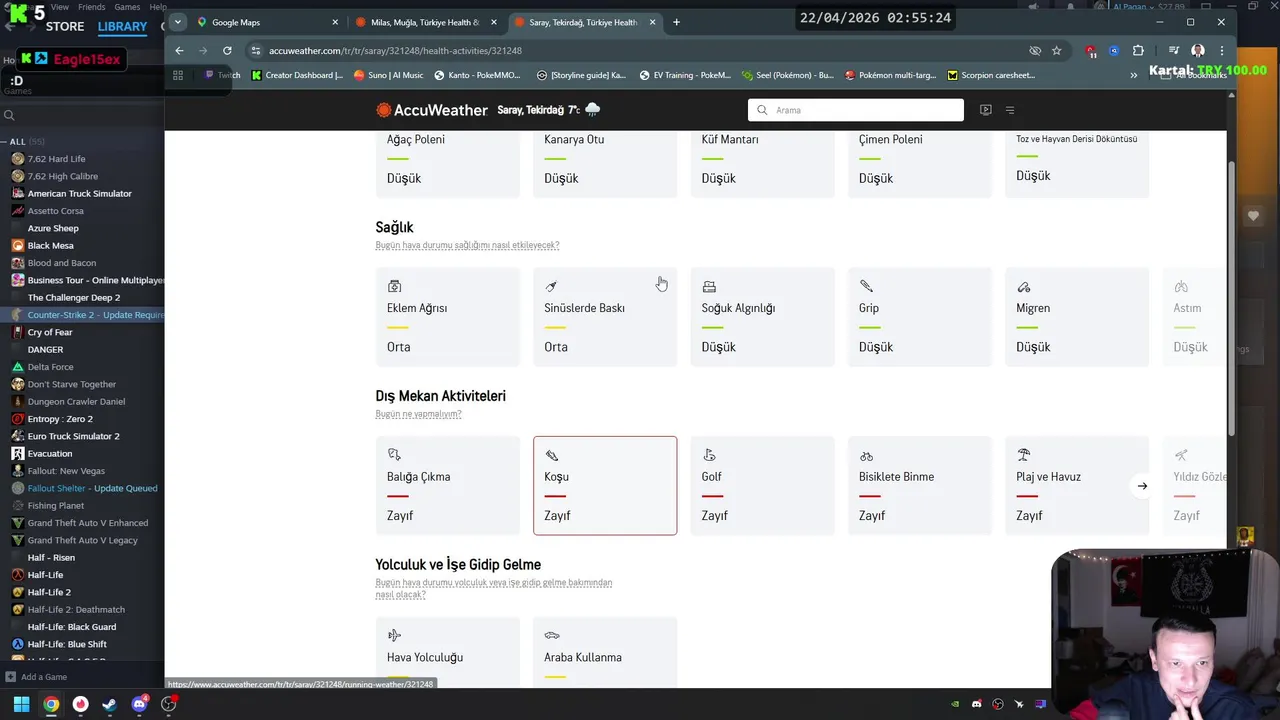Select the Grip health card
The image size is (1280, 720).
[x=919, y=317]
